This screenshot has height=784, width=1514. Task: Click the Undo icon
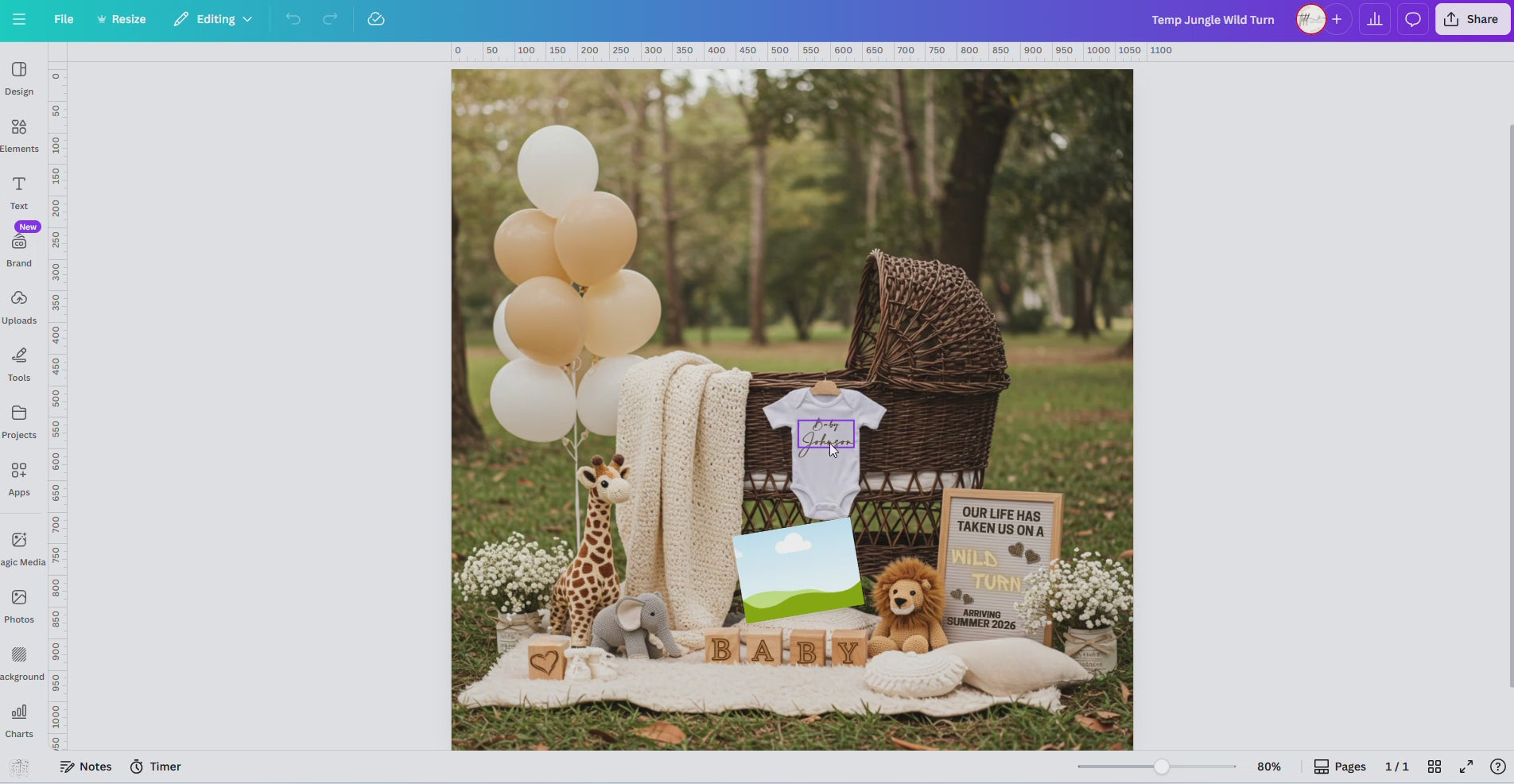click(293, 19)
